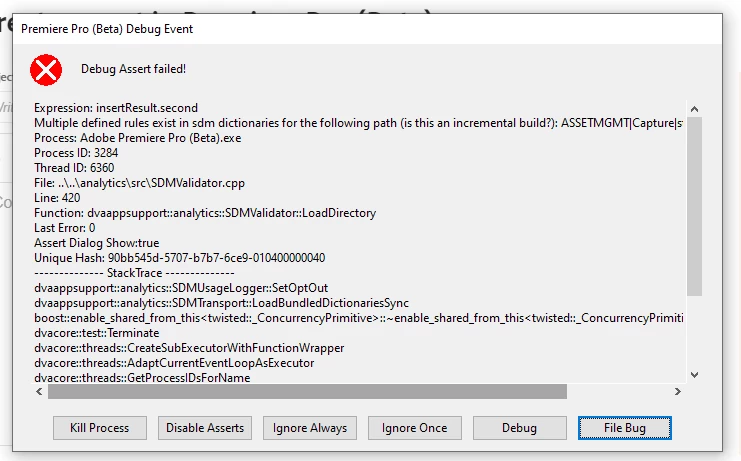Click the vertical scrollbar thumb

coord(694,206)
